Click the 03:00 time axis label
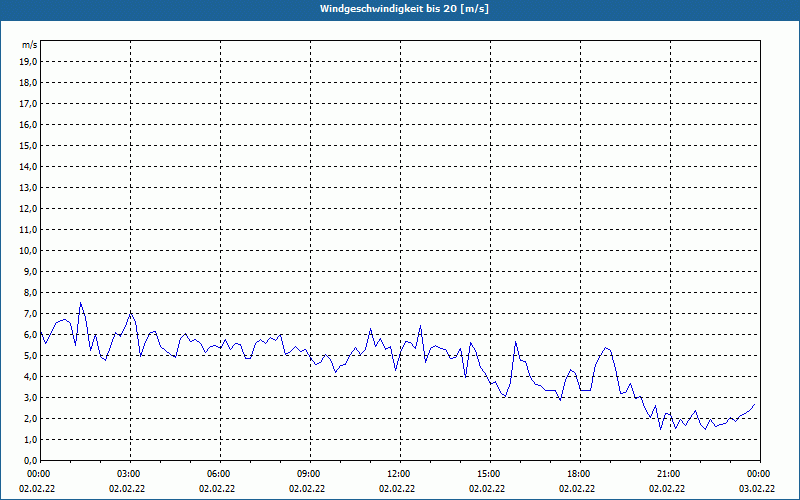 point(131,474)
